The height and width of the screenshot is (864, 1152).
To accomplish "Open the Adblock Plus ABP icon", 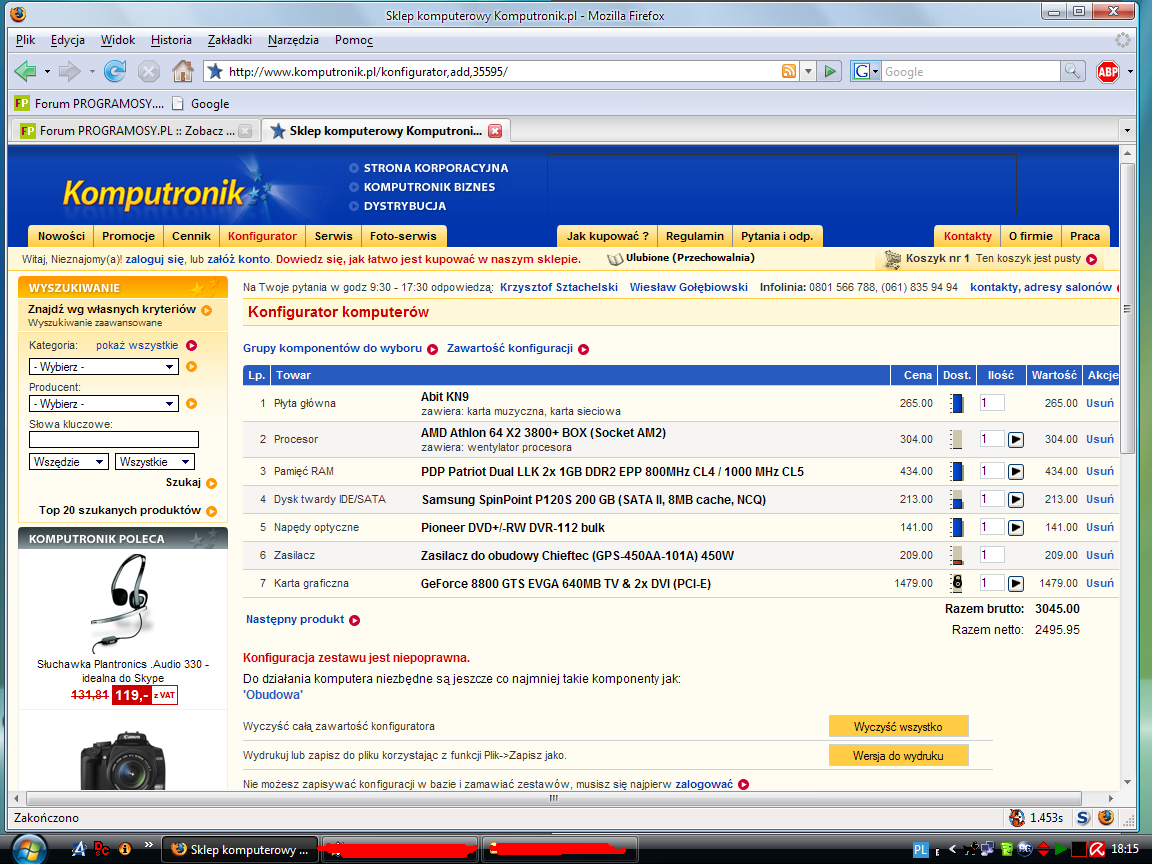I will [x=1108, y=71].
